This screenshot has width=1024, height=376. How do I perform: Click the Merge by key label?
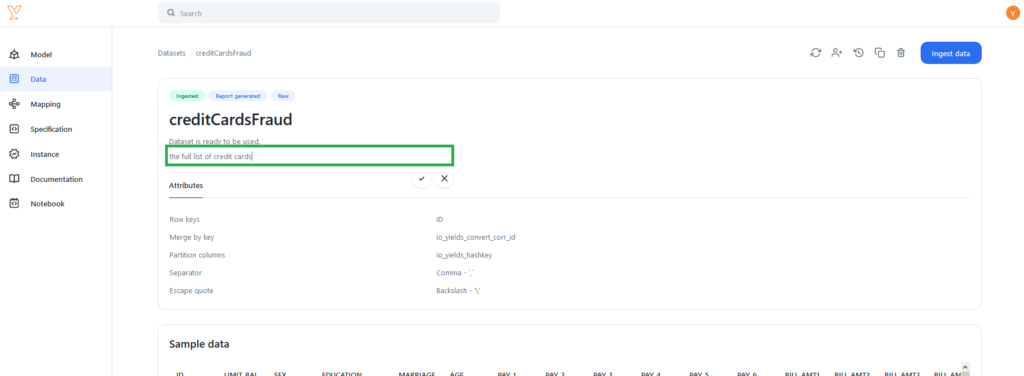[191, 237]
